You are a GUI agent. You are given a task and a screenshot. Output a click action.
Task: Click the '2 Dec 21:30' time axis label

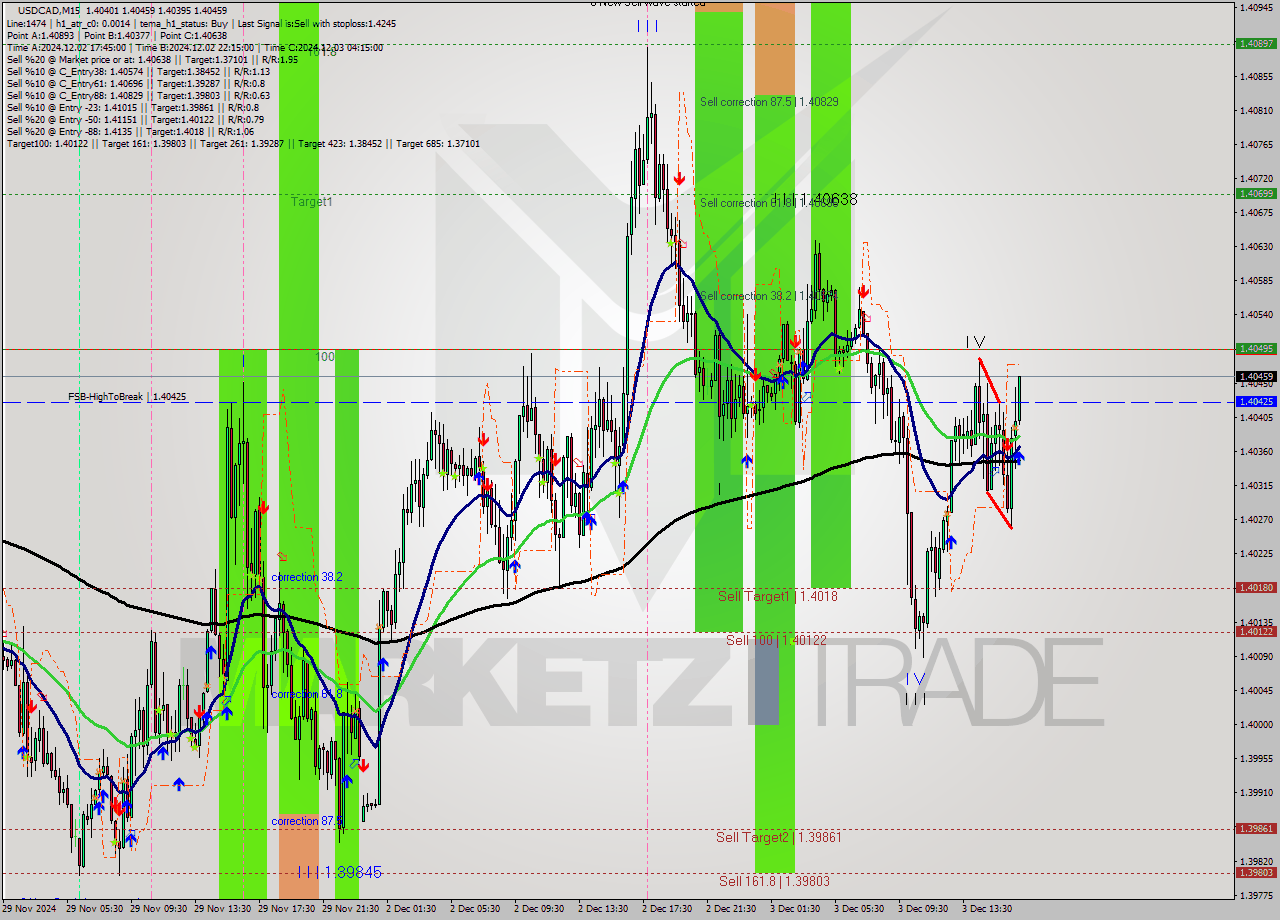[x=731, y=909]
